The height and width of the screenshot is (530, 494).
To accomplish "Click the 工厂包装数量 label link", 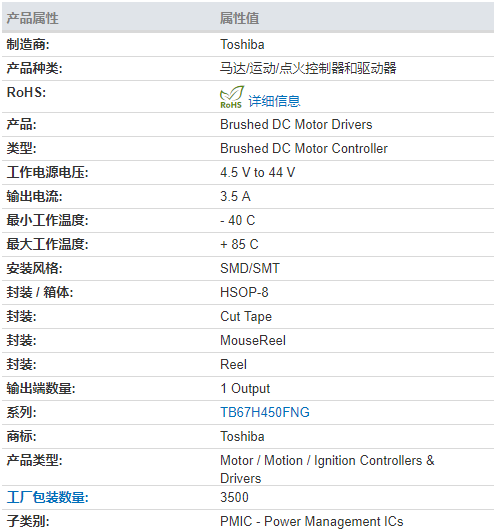I will coord(47,498).
